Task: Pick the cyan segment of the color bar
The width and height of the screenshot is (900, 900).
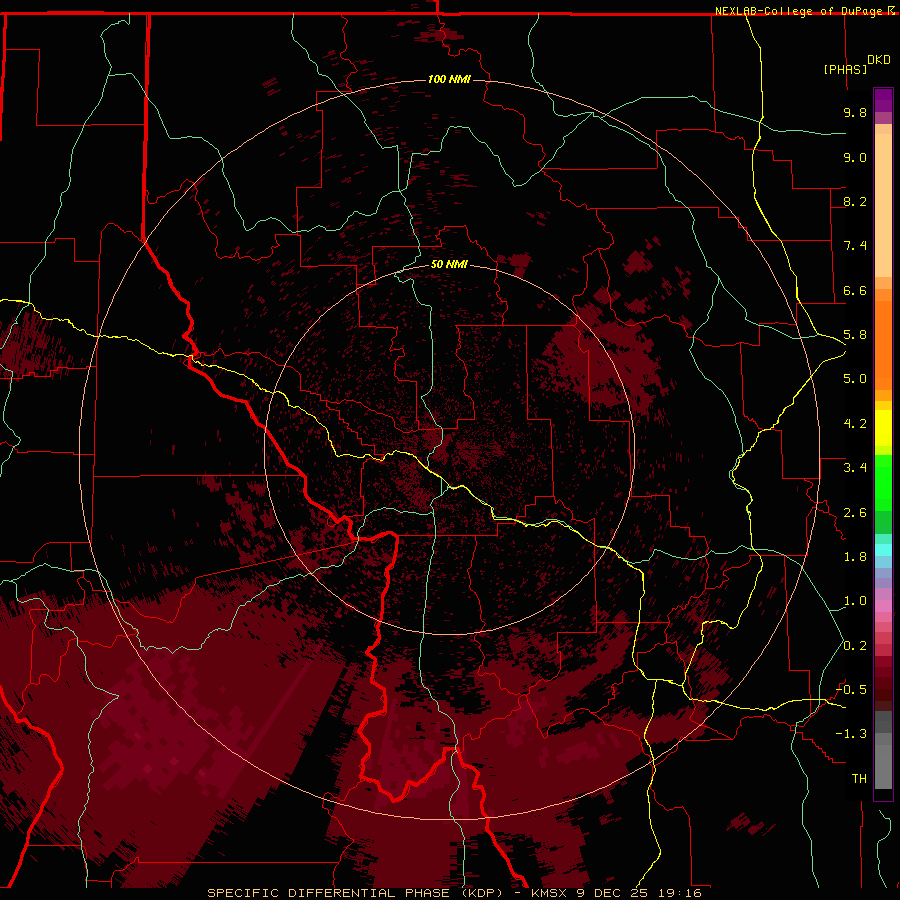Action: point(883,549)
